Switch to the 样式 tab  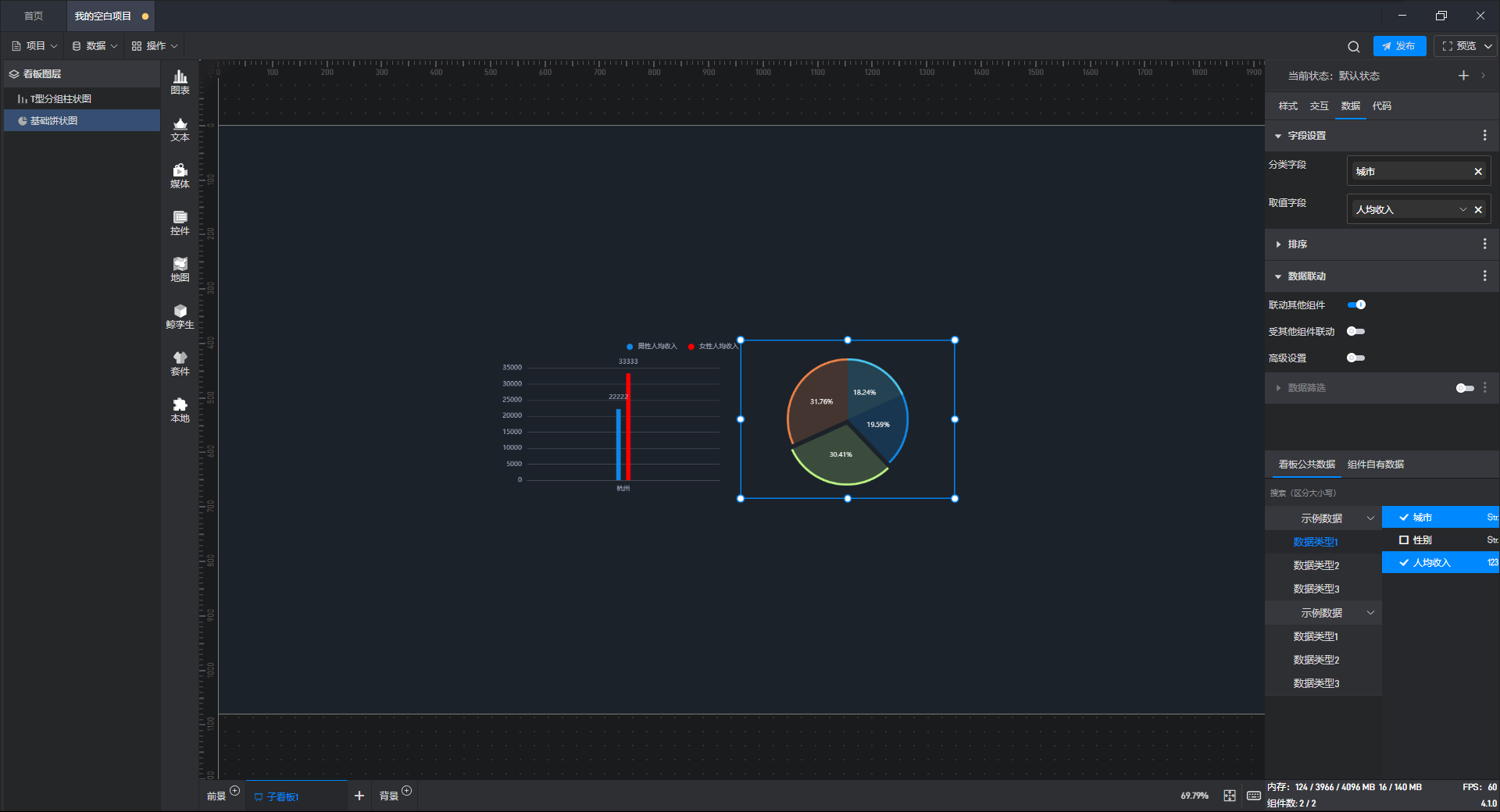(1287, 106)
